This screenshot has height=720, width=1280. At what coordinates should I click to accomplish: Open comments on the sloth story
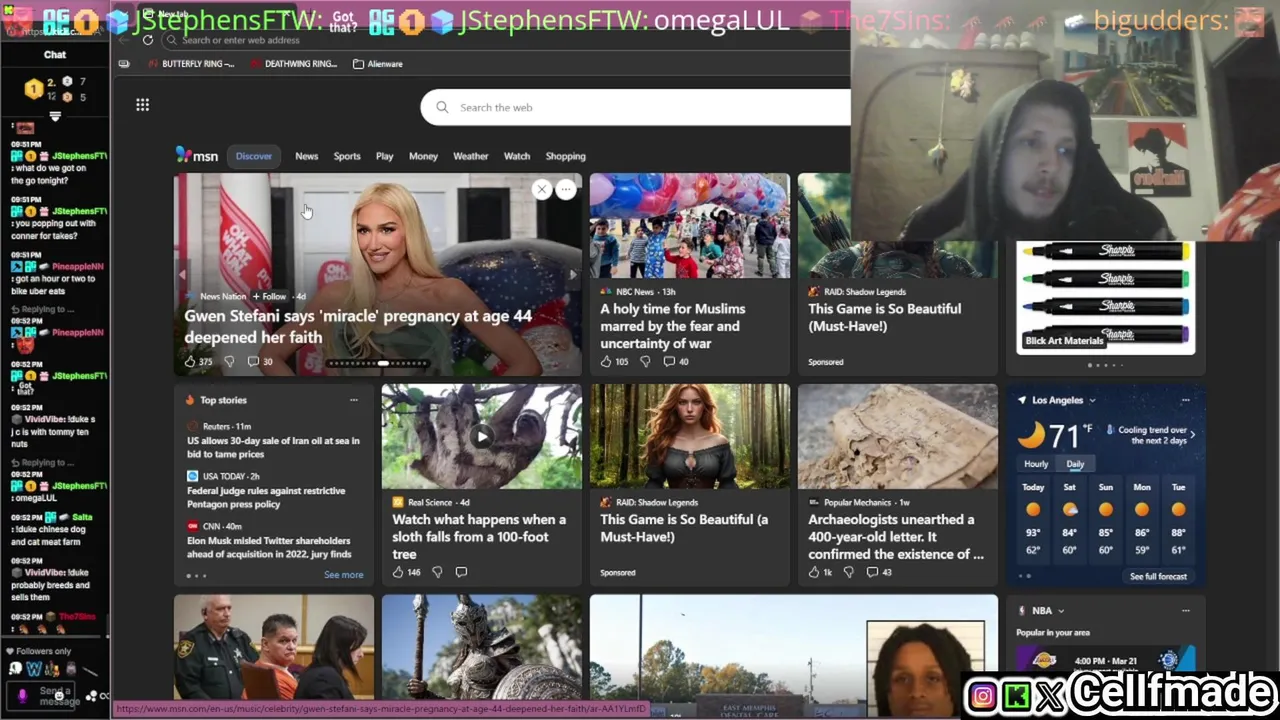pyautogui.click(x=461, y=572)
